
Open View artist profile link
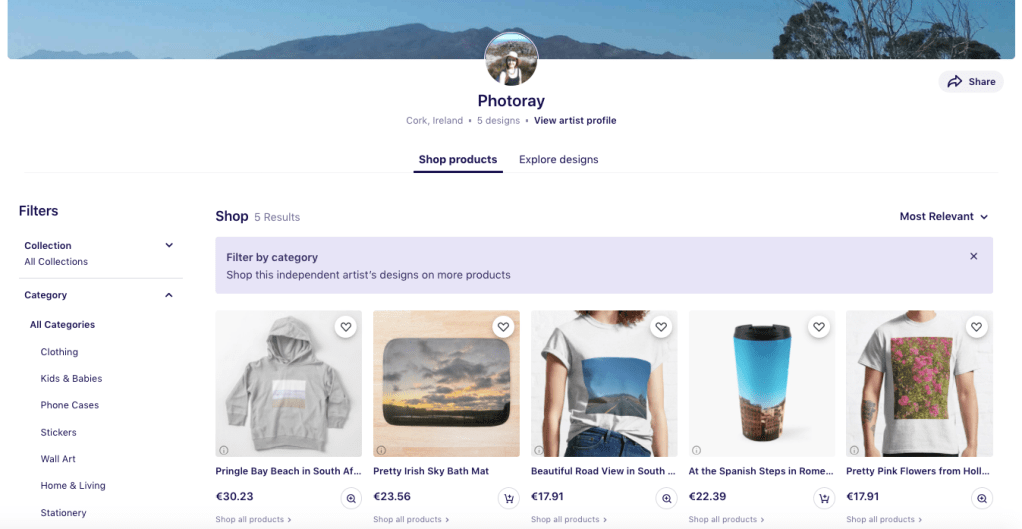pos(575,121)
